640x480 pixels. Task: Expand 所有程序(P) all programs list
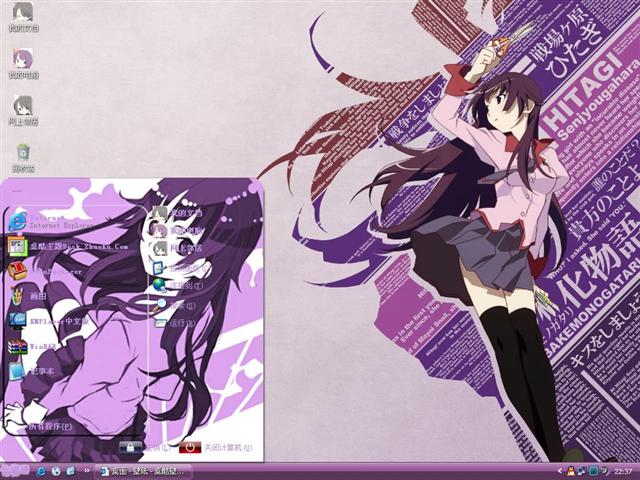click(x=50, y=427)
